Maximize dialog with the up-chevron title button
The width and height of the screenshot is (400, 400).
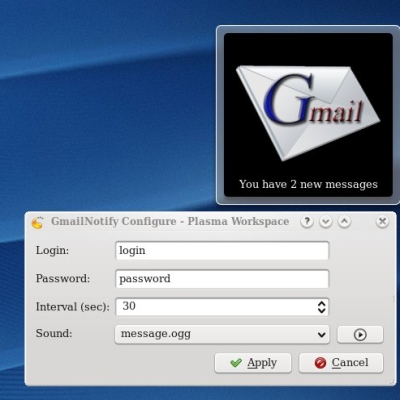coord(344,221)
